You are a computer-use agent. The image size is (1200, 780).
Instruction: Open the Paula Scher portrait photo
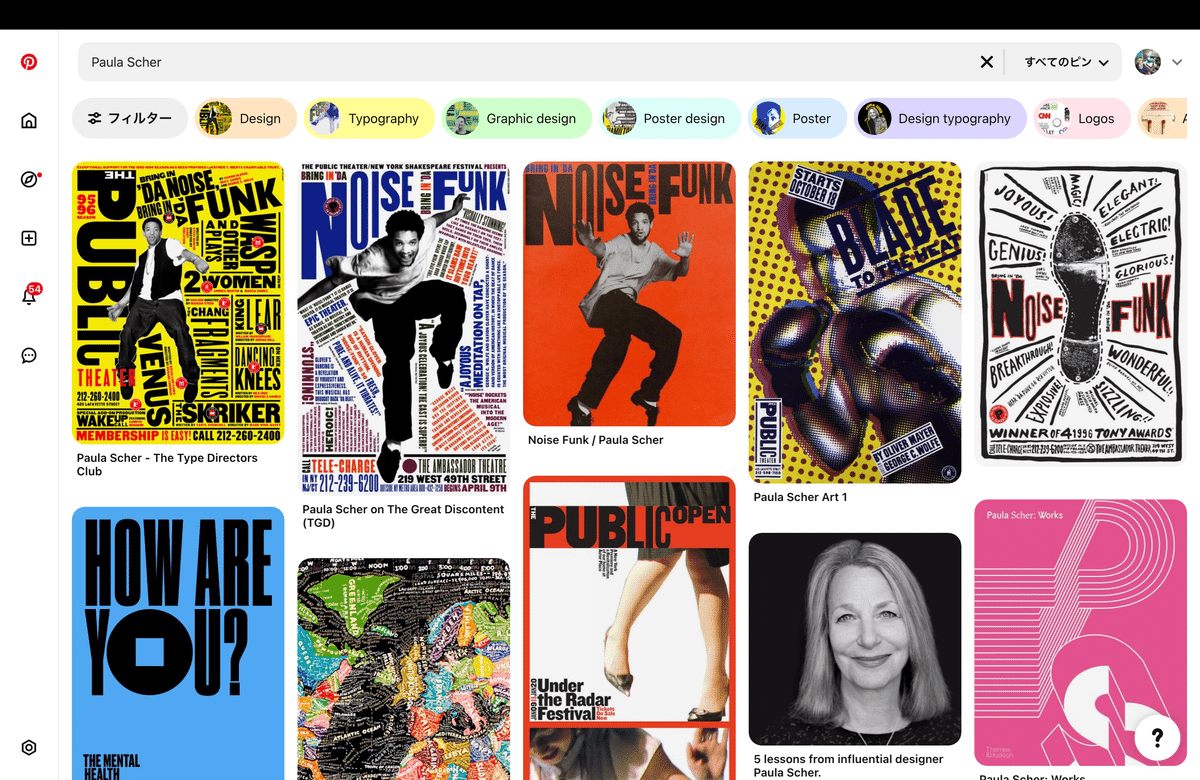point(855,639)
